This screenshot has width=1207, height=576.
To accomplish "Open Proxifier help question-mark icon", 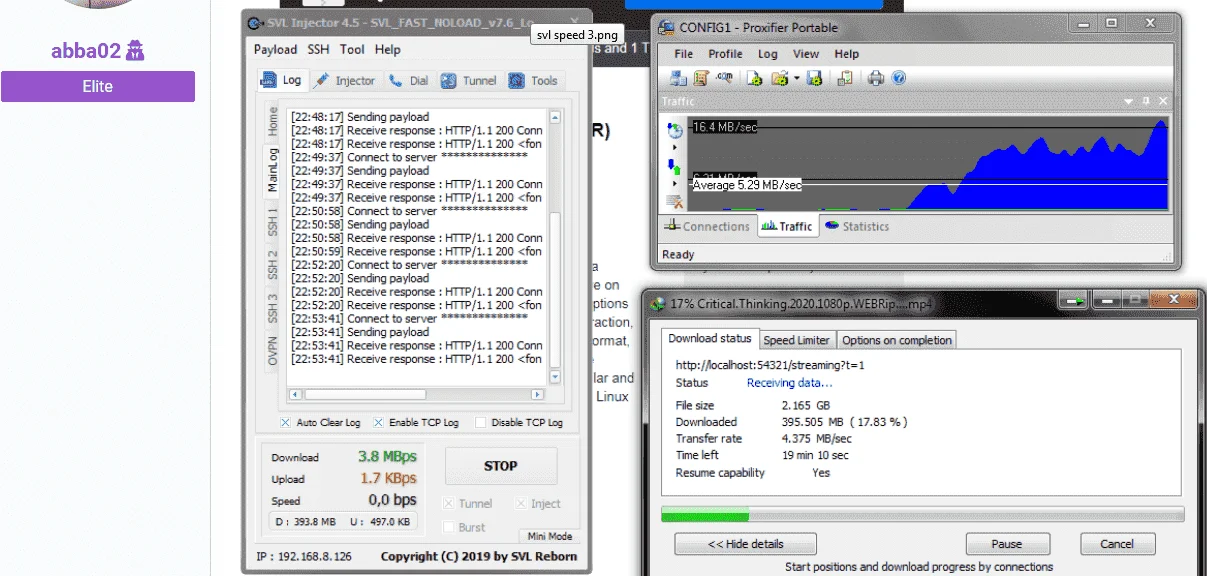I will pyautogui.click(x=898, y=78).
